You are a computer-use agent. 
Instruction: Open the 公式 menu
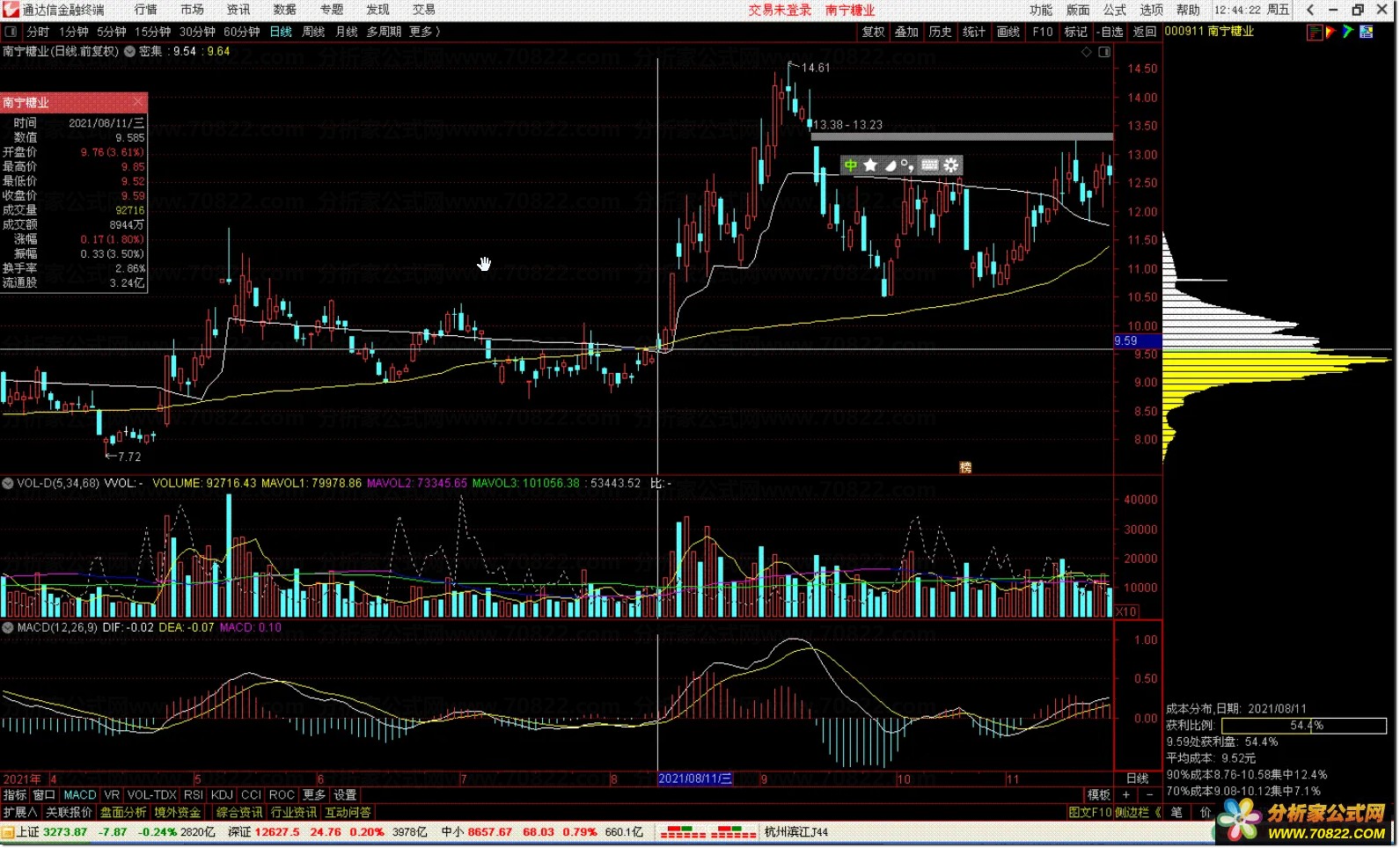[x=1115, y=10]
